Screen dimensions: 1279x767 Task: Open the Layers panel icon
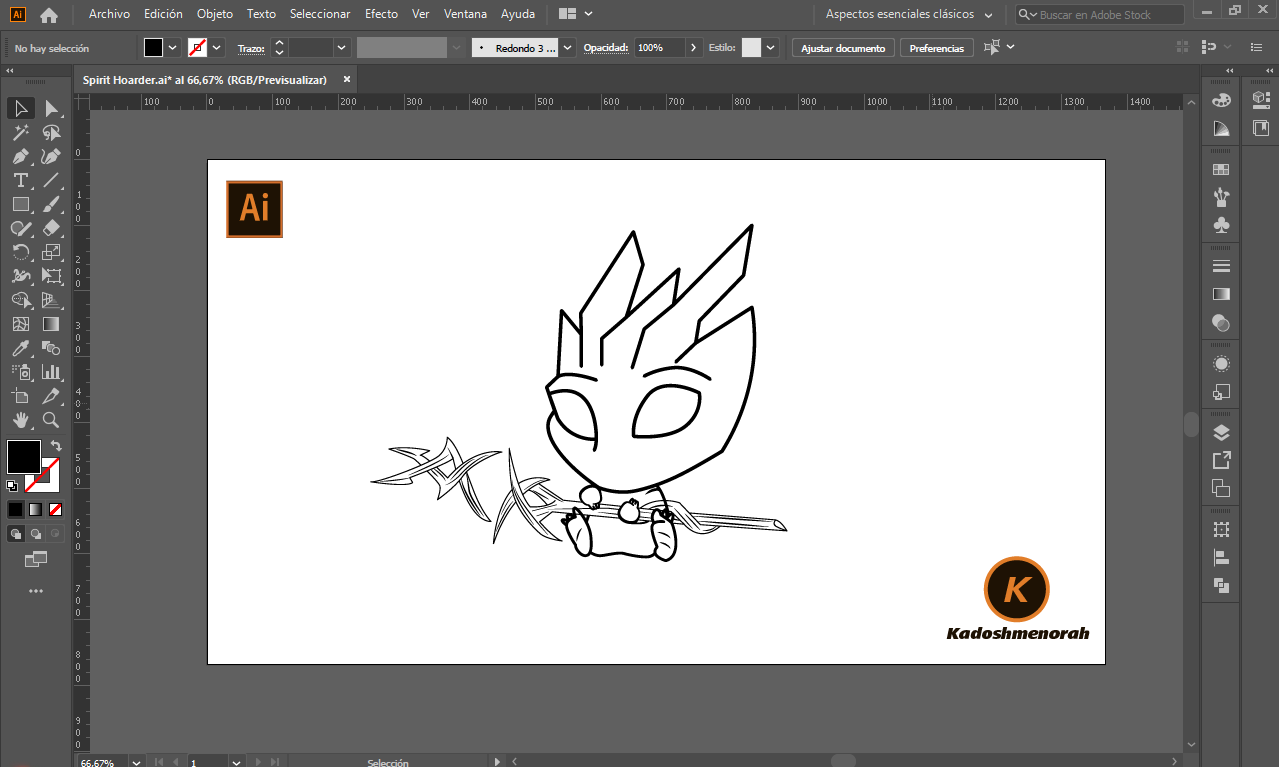(x=1221, y=433)
